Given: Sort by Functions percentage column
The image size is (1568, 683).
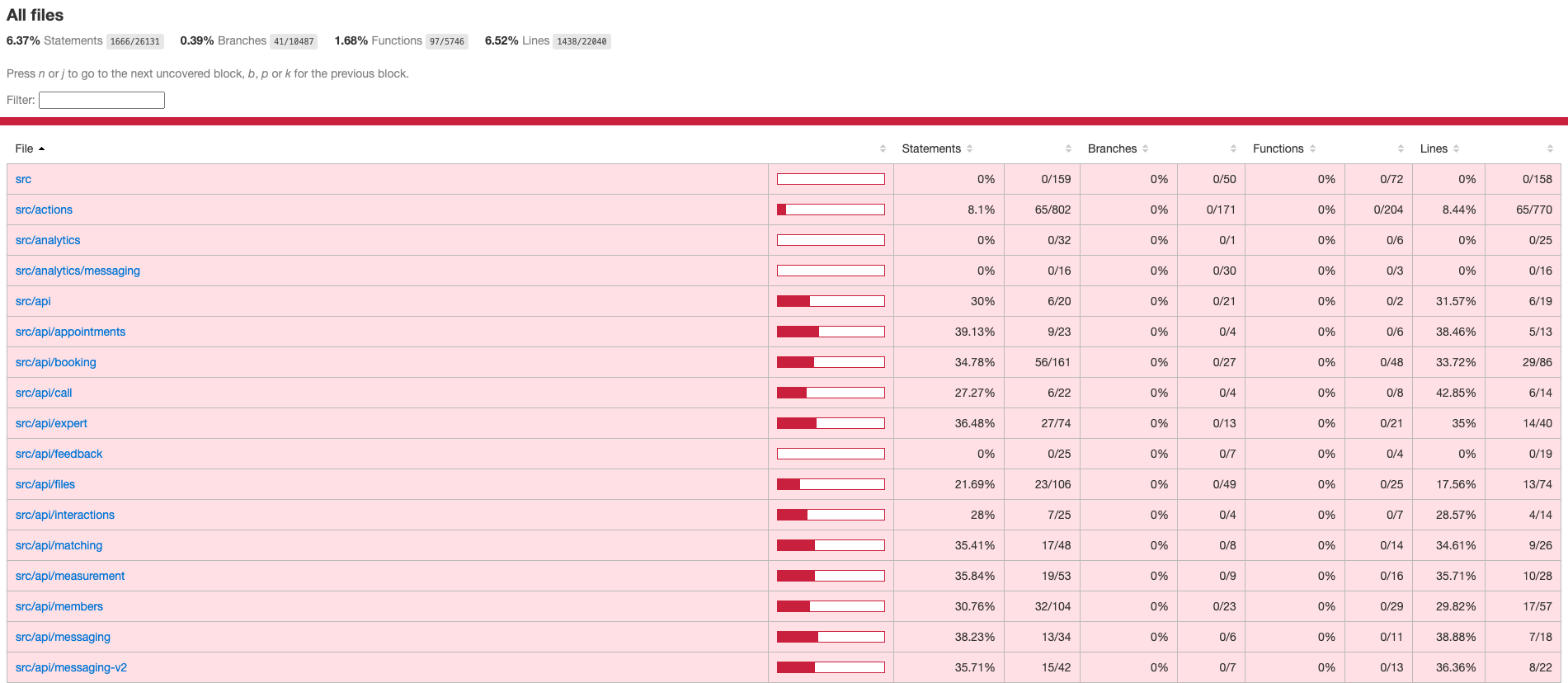Looking at the screenshot, I should [1283, 148].
